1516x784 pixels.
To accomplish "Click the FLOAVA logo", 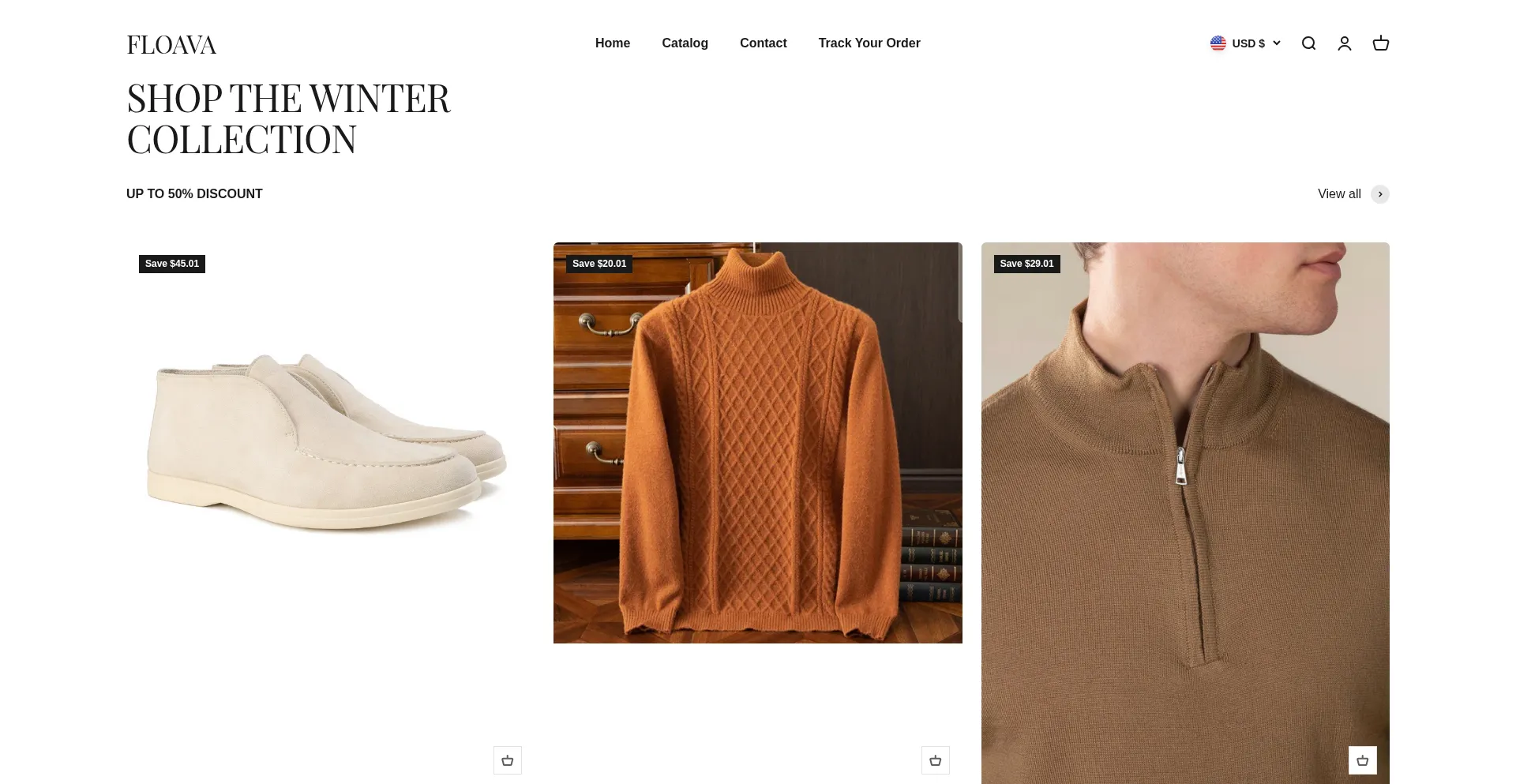I will point(171,45).
